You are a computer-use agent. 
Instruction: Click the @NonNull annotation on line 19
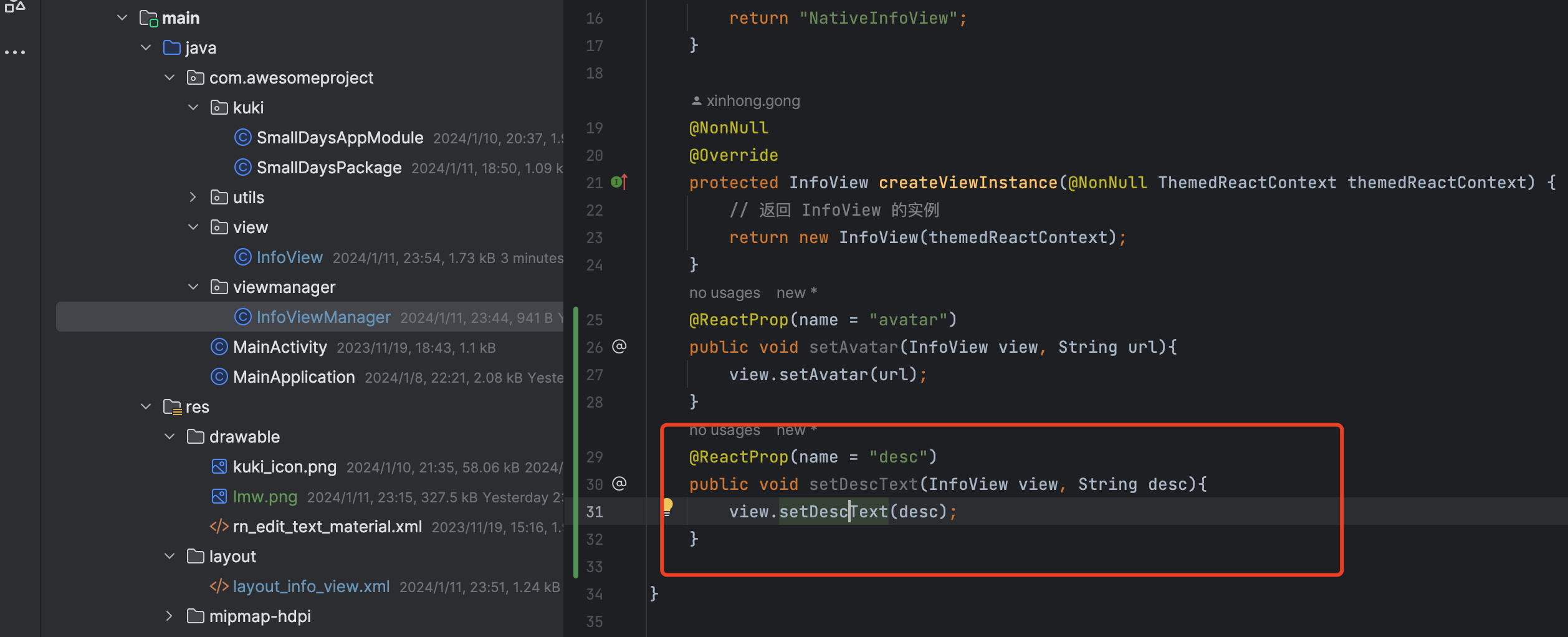(729, 128)
